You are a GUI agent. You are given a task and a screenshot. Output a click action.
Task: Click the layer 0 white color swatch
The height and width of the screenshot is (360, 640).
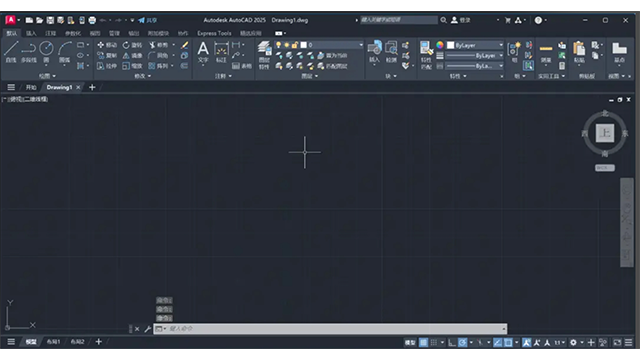pyautogui.click(x=304, y=45)
